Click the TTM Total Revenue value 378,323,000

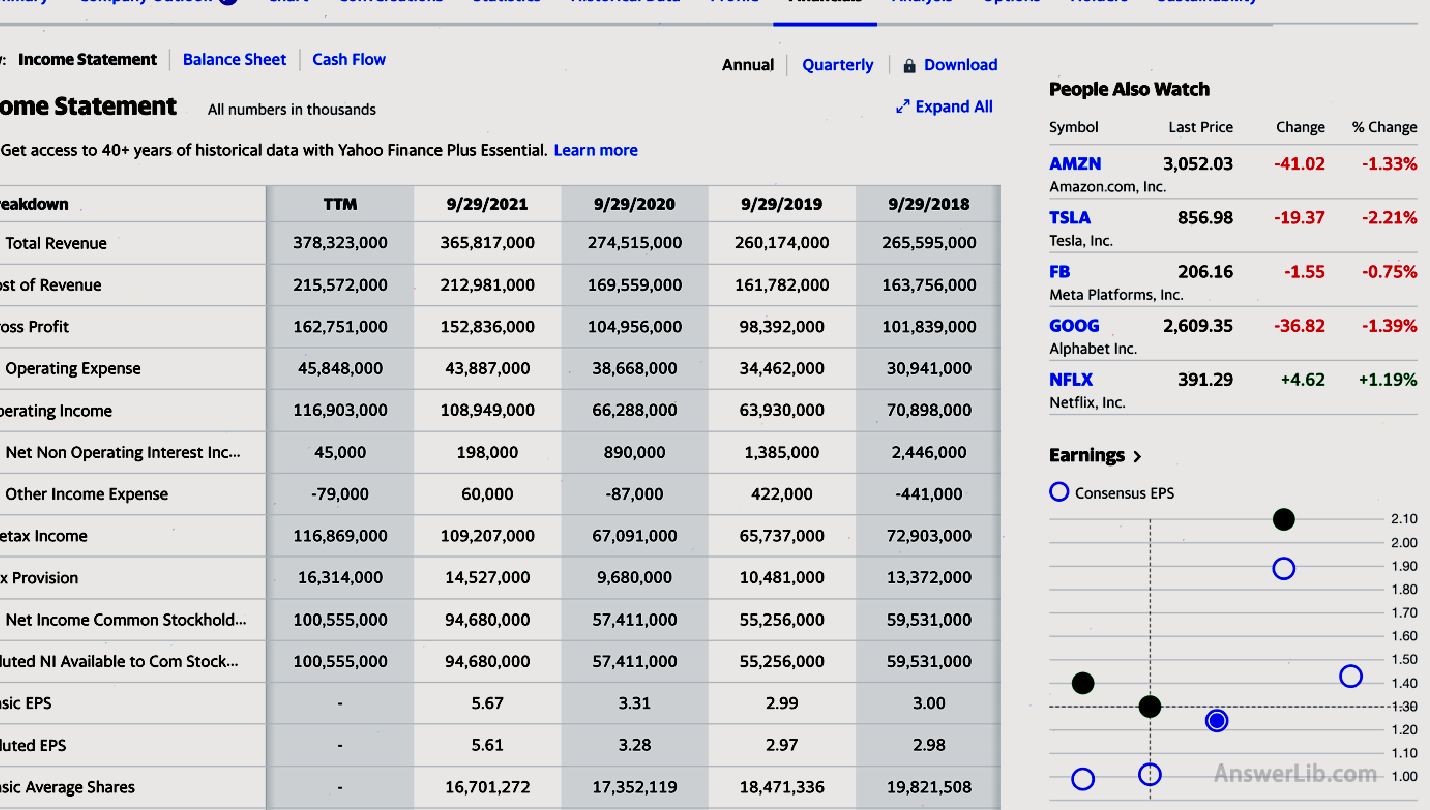(x=340, y=243)
